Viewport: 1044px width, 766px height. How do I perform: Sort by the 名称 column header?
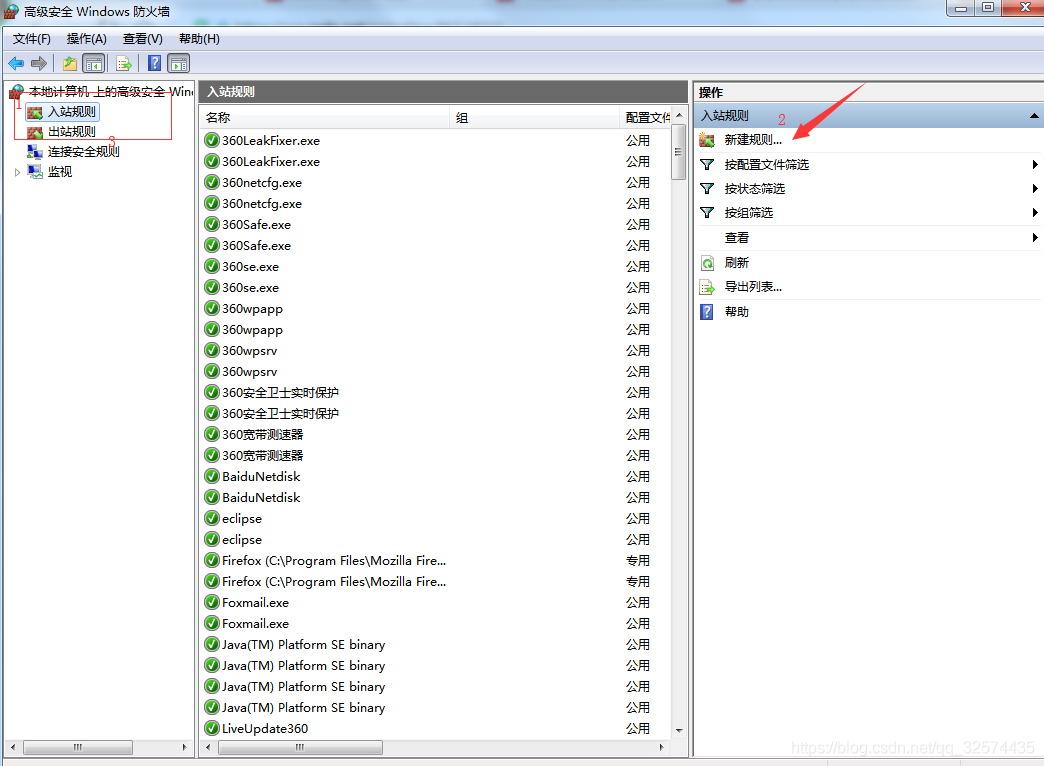(326, 118)
